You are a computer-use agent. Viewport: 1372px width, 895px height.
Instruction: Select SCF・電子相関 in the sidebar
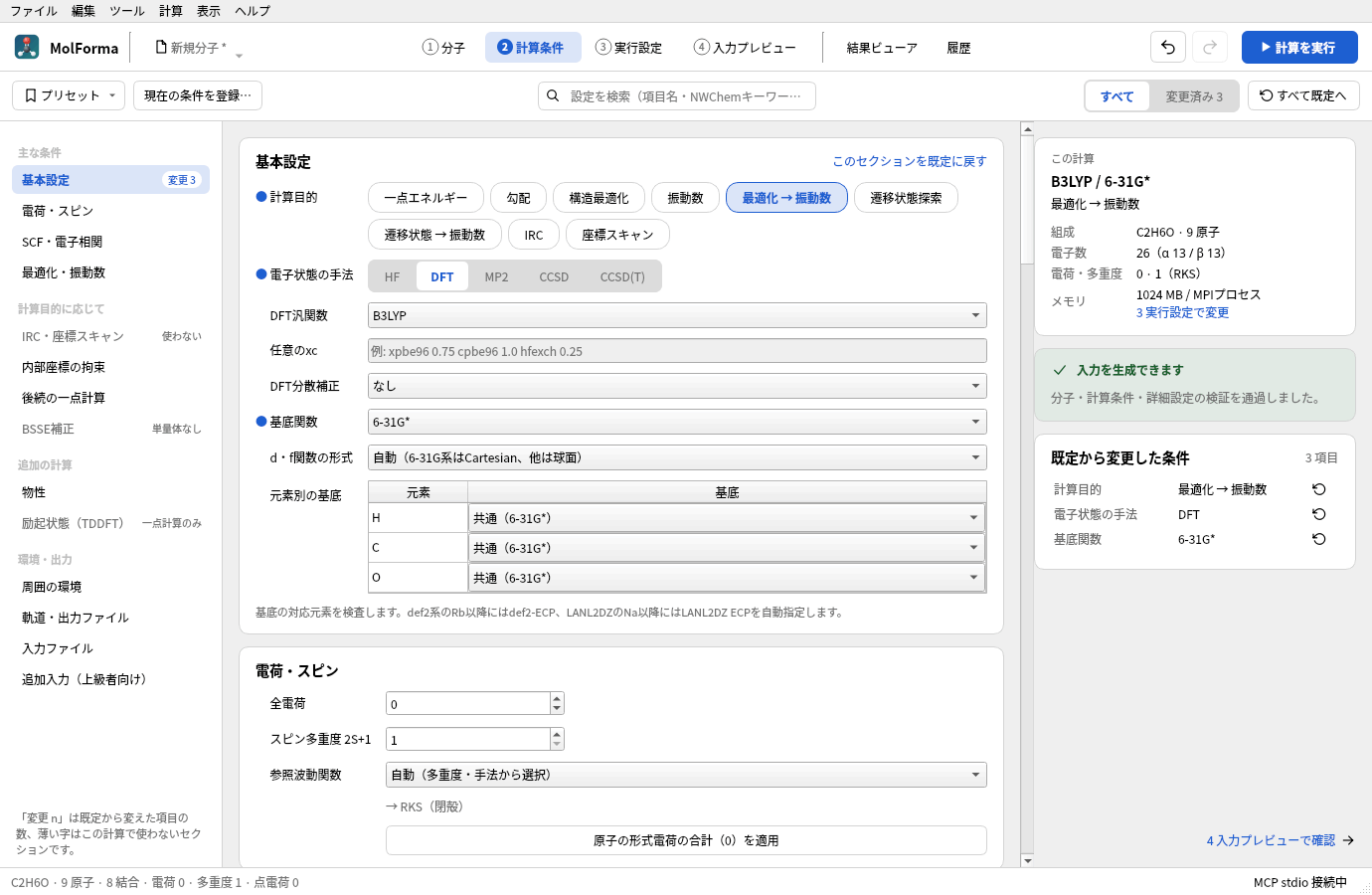click(110, 242)
